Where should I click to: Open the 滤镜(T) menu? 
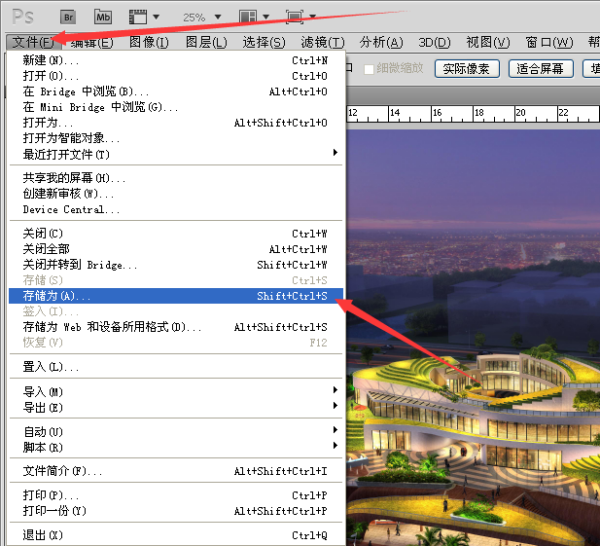323,42
